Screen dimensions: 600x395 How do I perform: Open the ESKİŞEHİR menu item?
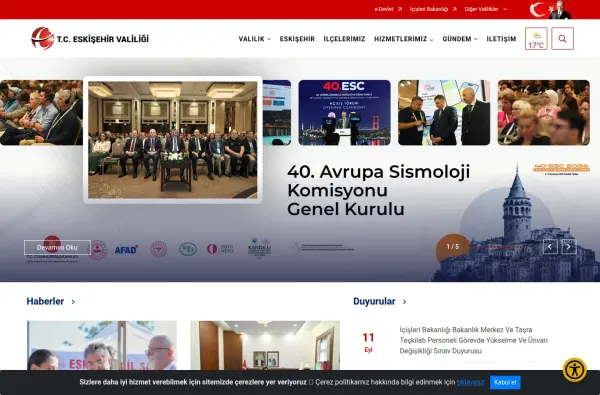pyautogui.click(x=297, y=39)
